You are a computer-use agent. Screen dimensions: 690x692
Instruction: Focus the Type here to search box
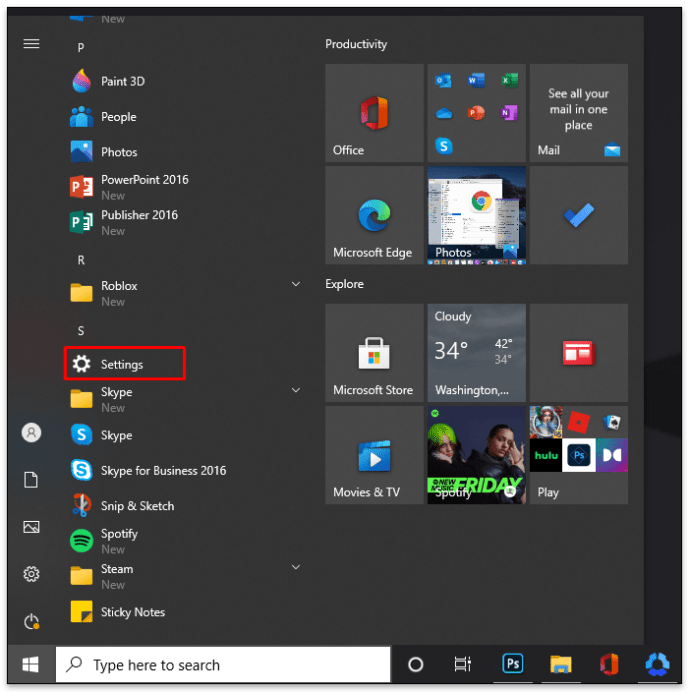click(223, 665)
